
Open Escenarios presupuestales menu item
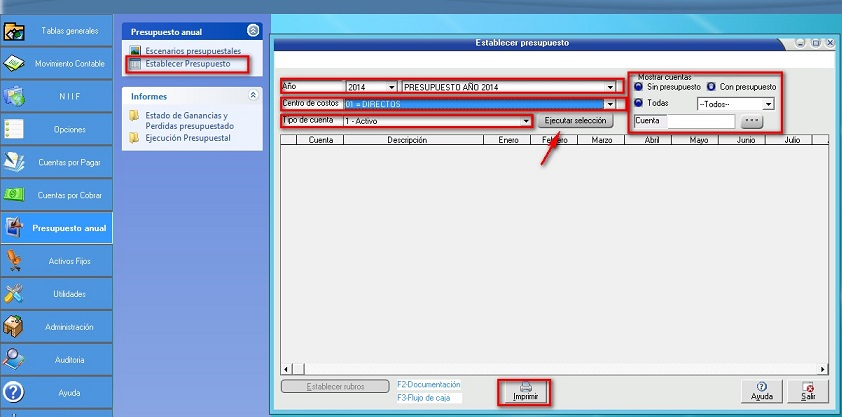(x=192, y=51)
